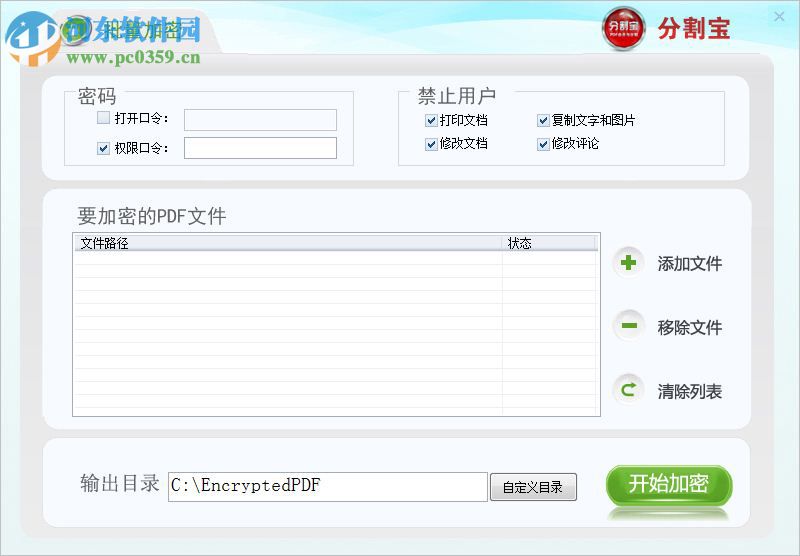Click the 添加文件 label

click(x=689, y=264)
